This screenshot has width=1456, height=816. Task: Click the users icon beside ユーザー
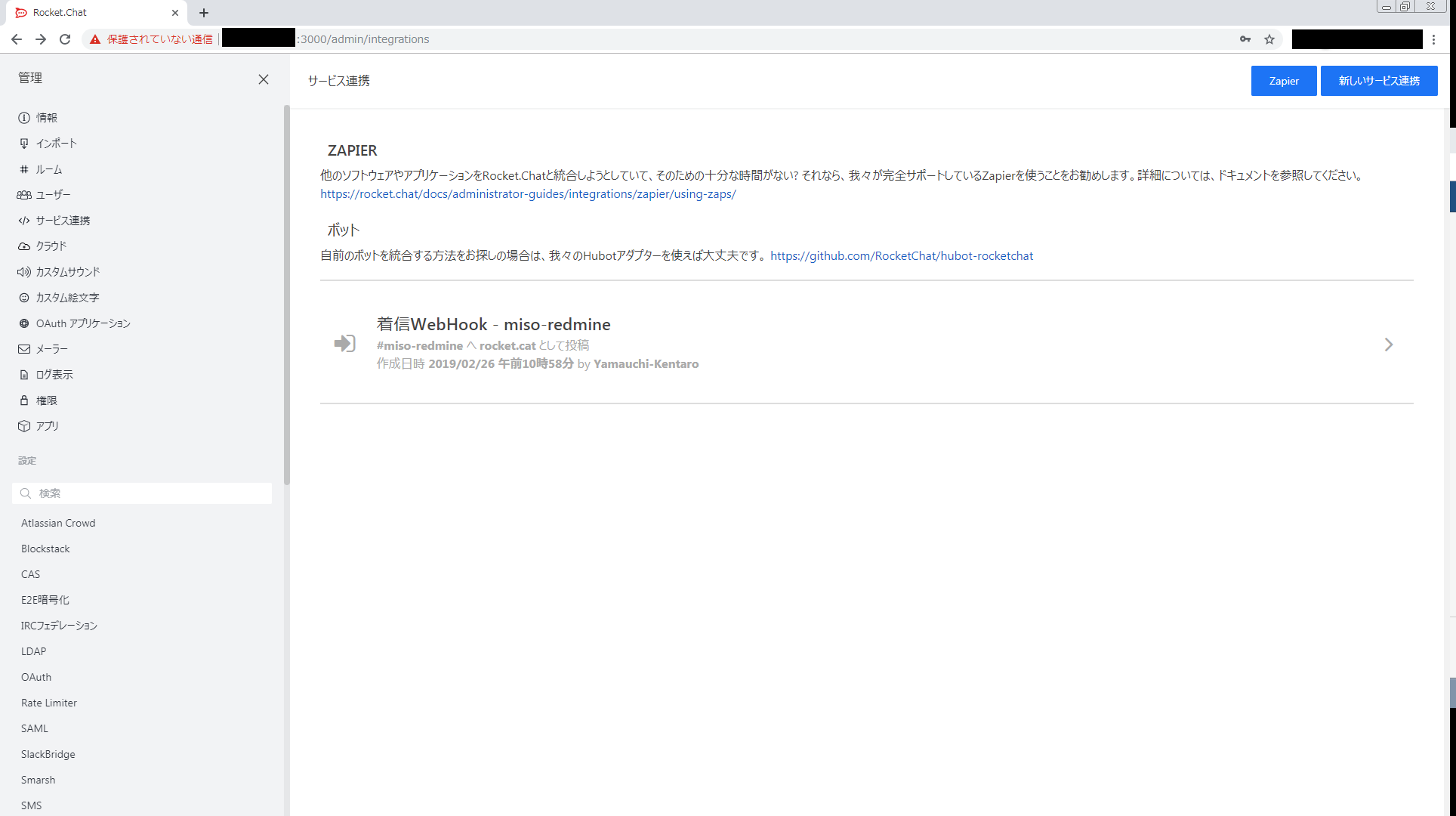(24, 195)
